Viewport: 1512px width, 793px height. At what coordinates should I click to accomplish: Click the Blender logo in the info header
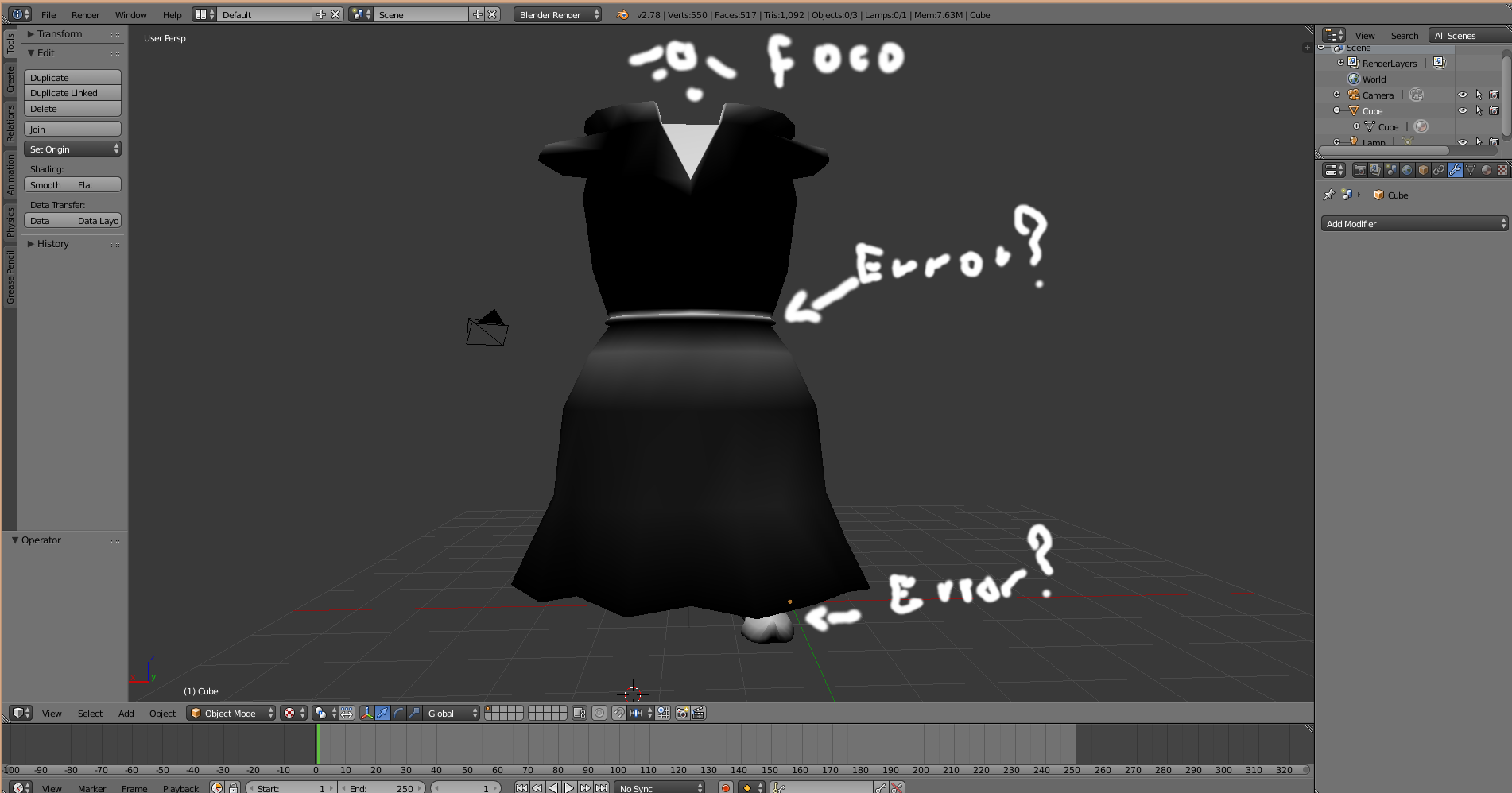pyautogui.click(x=622, y=14)
